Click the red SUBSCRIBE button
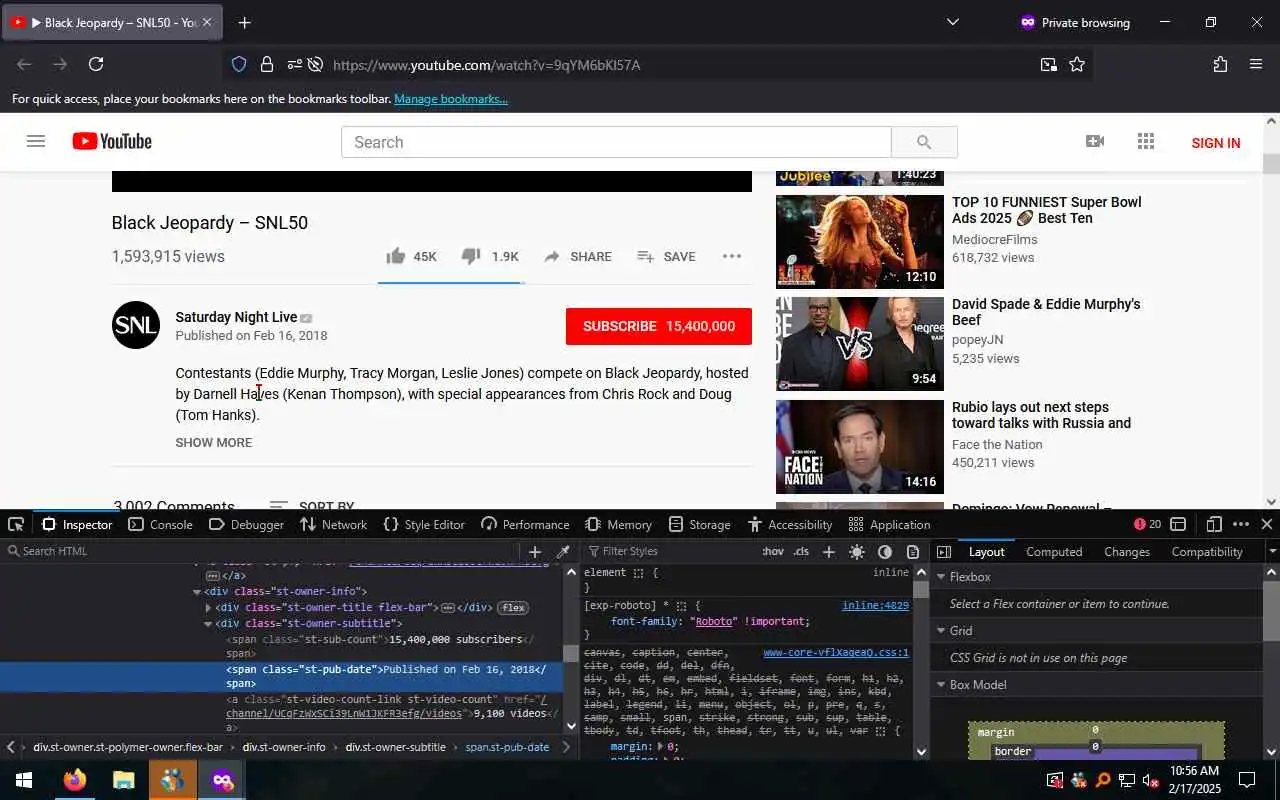 (x=659, y=326)
